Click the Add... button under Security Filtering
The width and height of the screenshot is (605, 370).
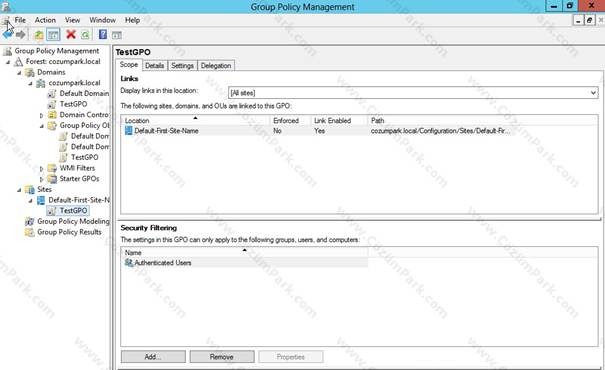point(153,357)
